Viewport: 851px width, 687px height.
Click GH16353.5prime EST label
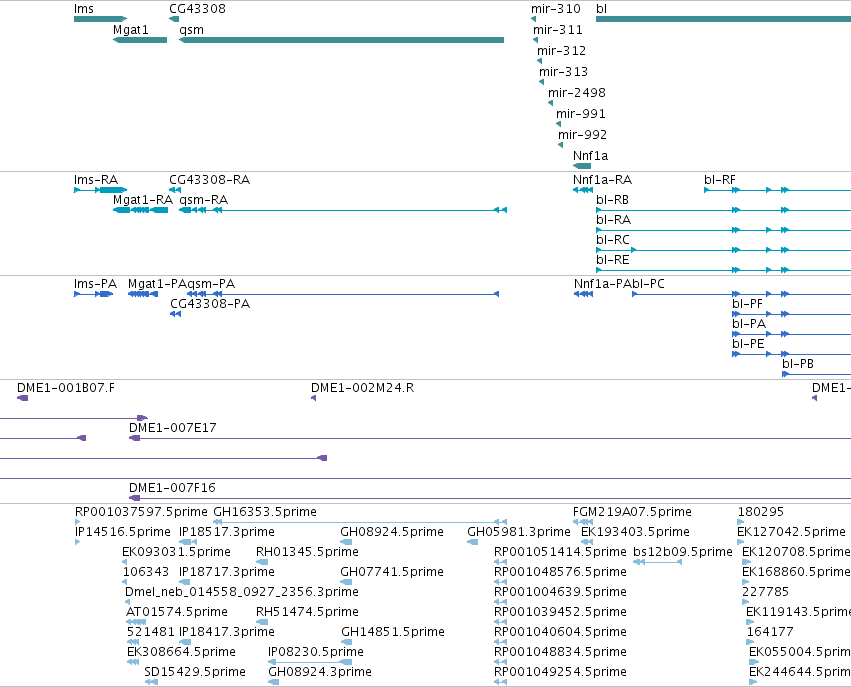click(x=265, y=512)
